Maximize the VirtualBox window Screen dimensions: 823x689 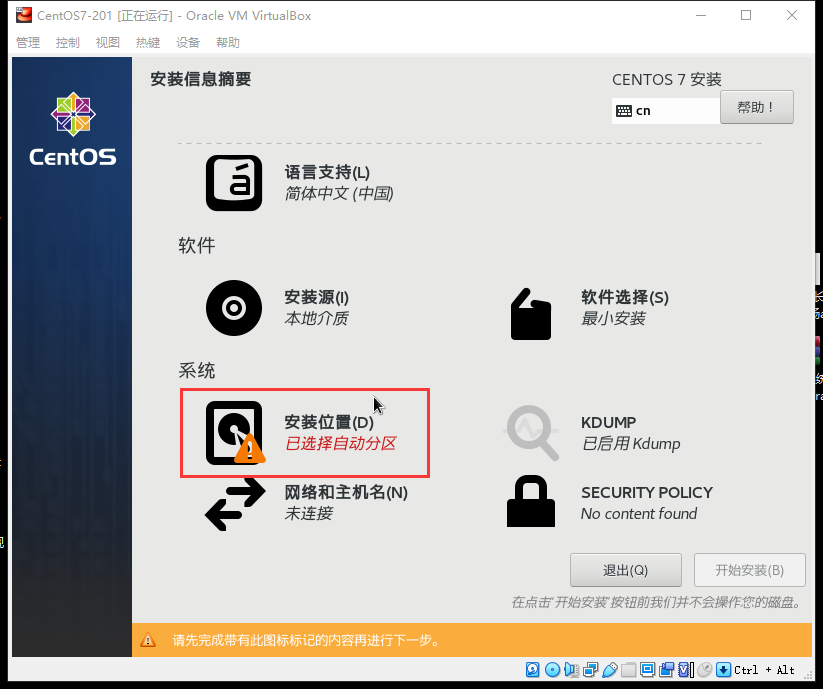(746, 15)
